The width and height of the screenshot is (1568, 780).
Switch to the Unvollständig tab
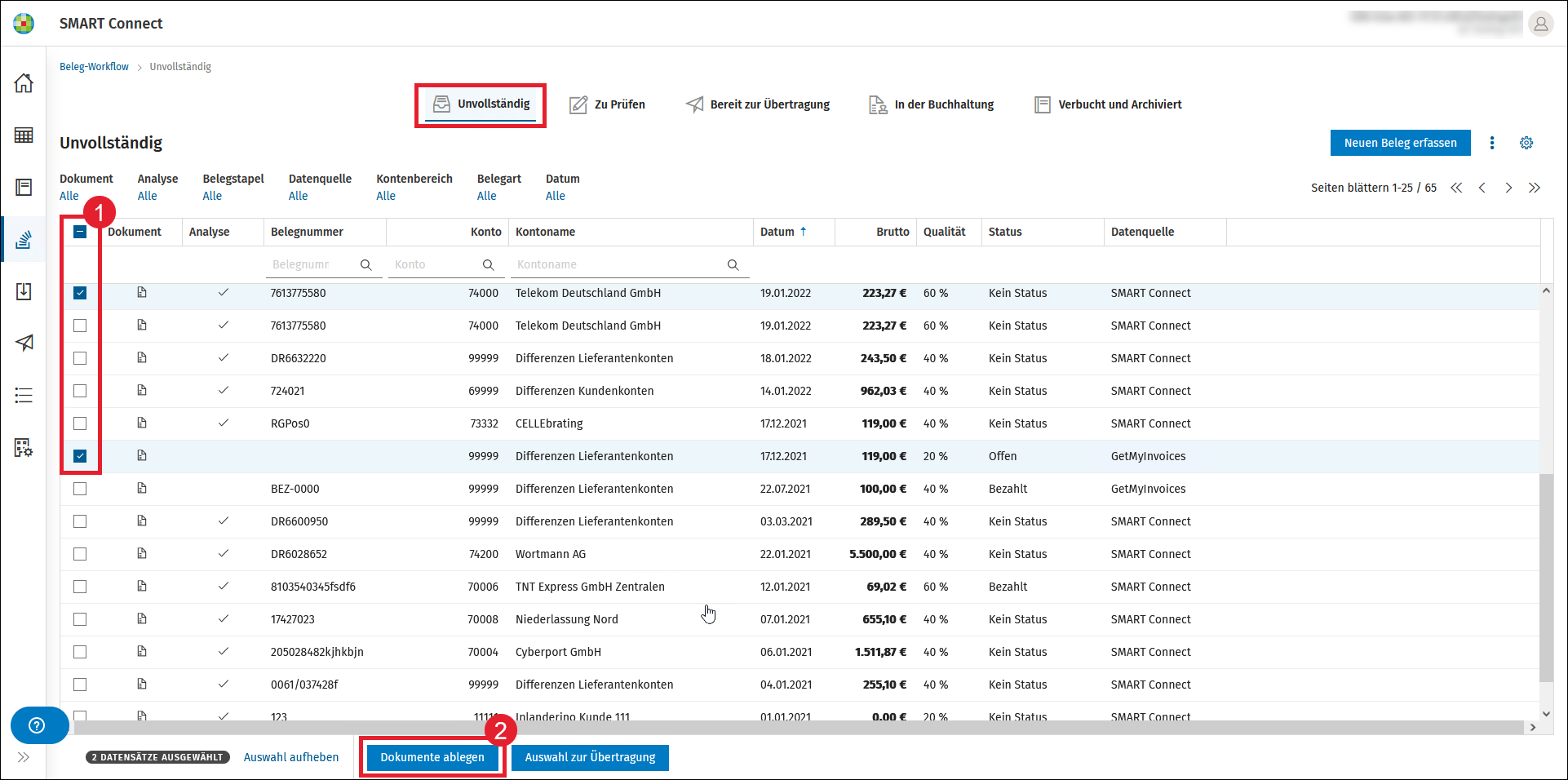click(481, 104)
